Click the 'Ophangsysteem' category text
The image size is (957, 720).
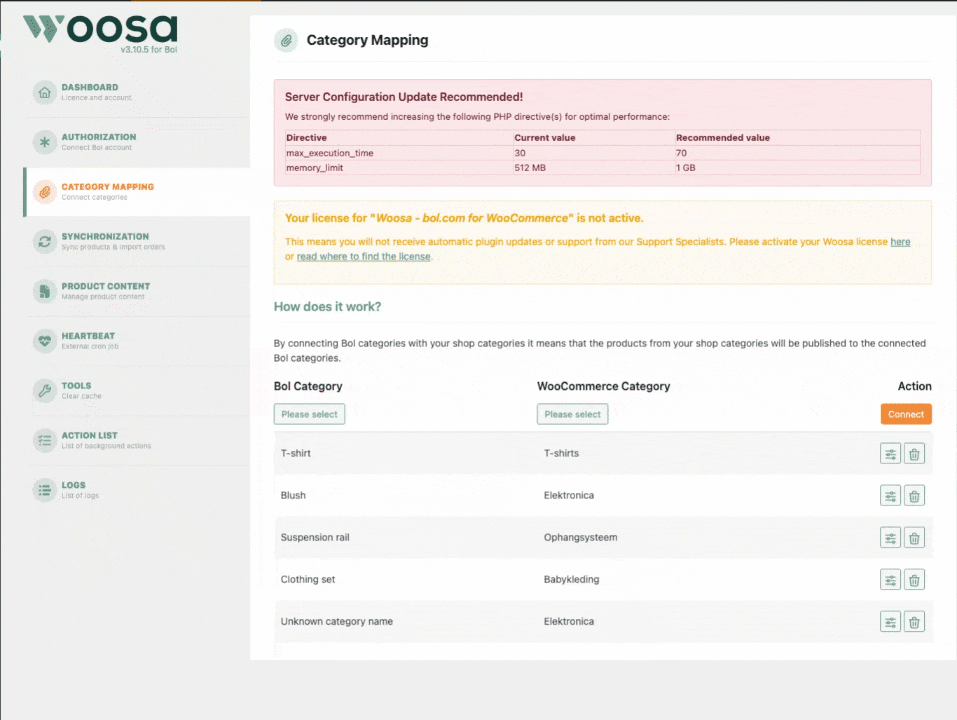(580, 538)
